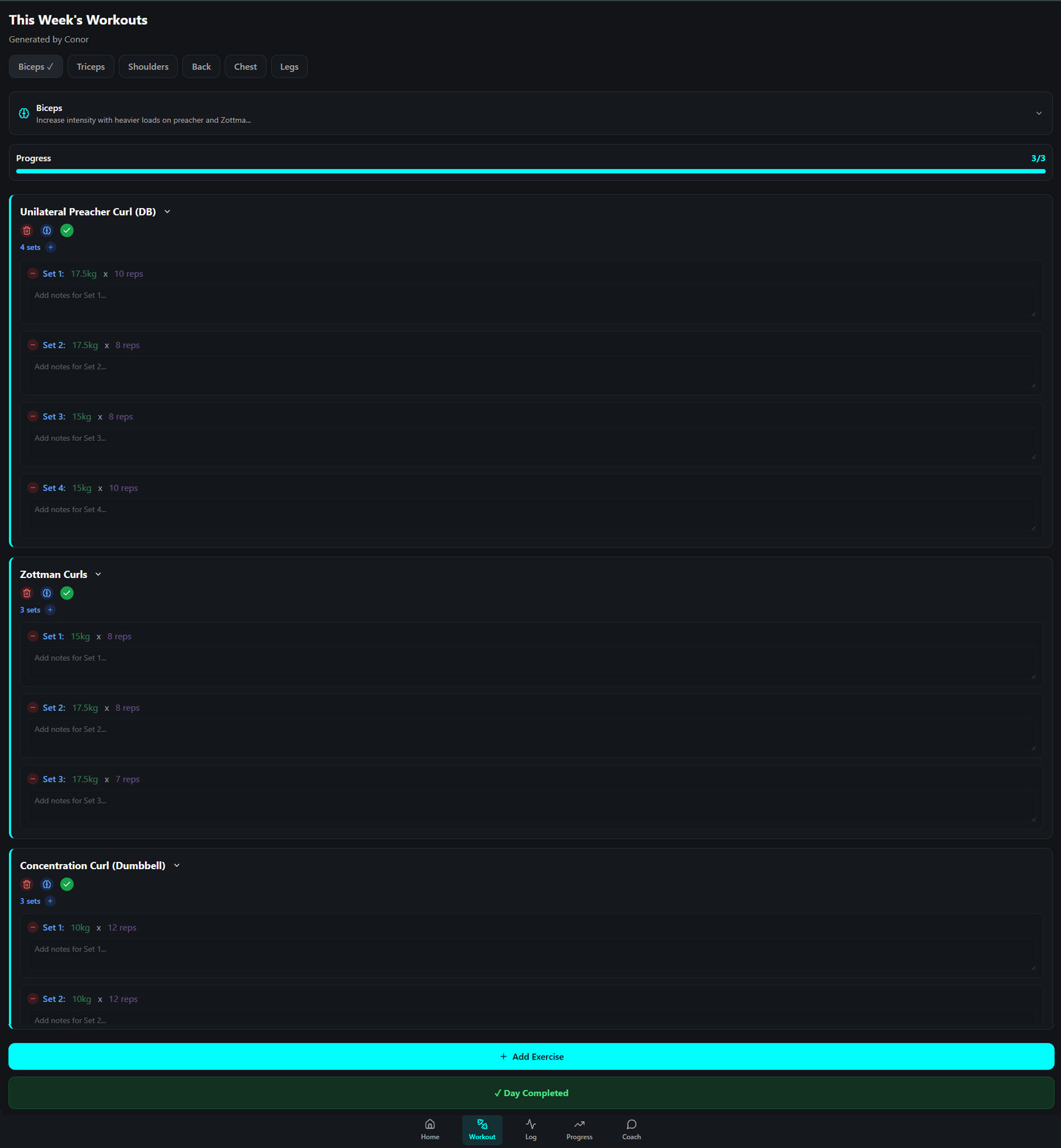Open the Progress navigation page
This screenshot has width=1061, height=1148.
pos(579,1129)
